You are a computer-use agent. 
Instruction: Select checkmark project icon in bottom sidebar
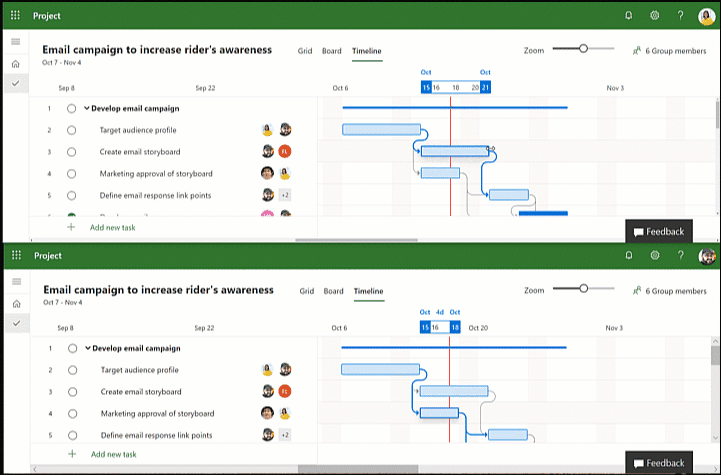[17, 323]
